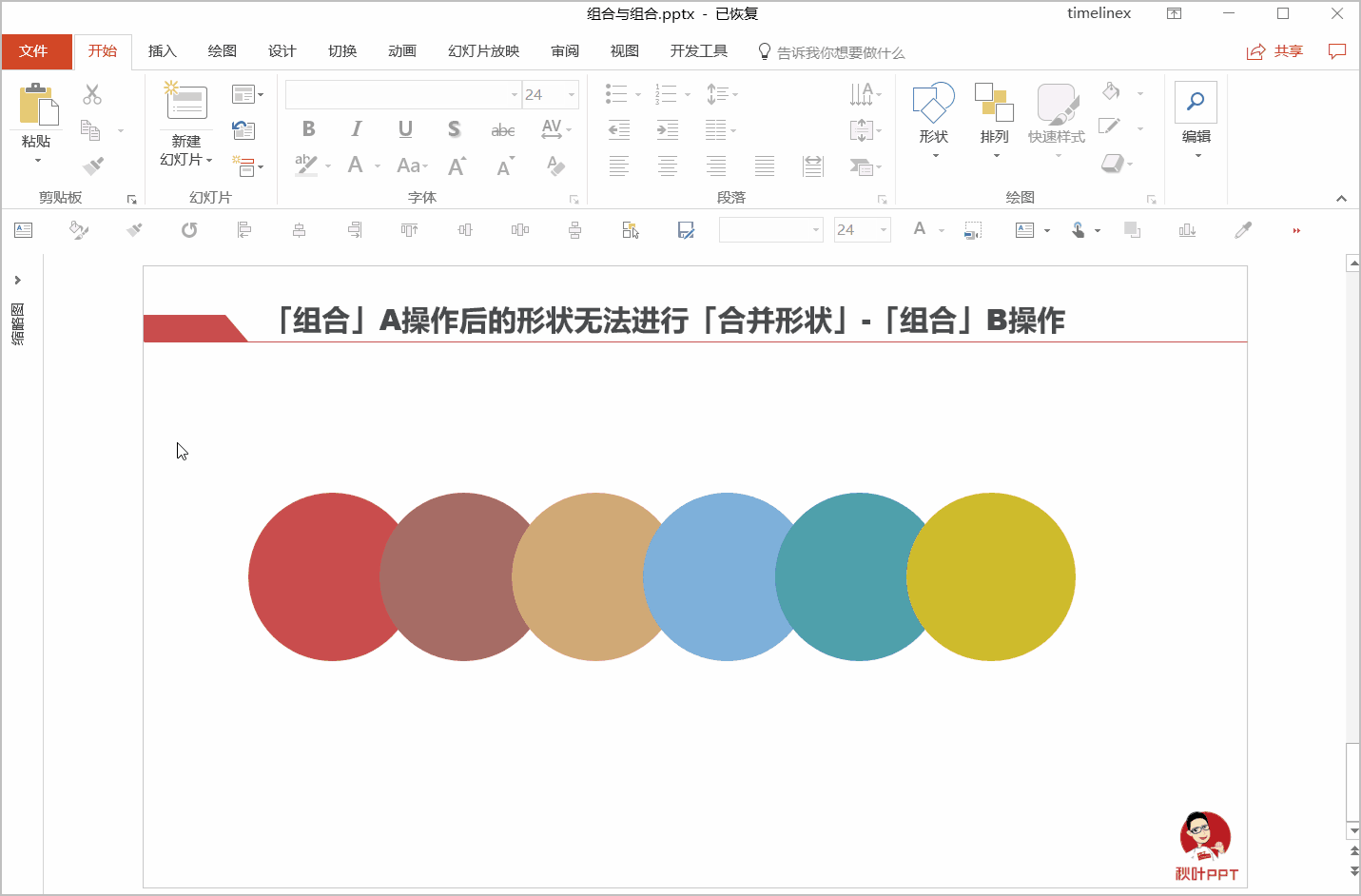Screen dimensions: 1361x896
Task: Click the Cut scissors icon
Action: [92, 94]
